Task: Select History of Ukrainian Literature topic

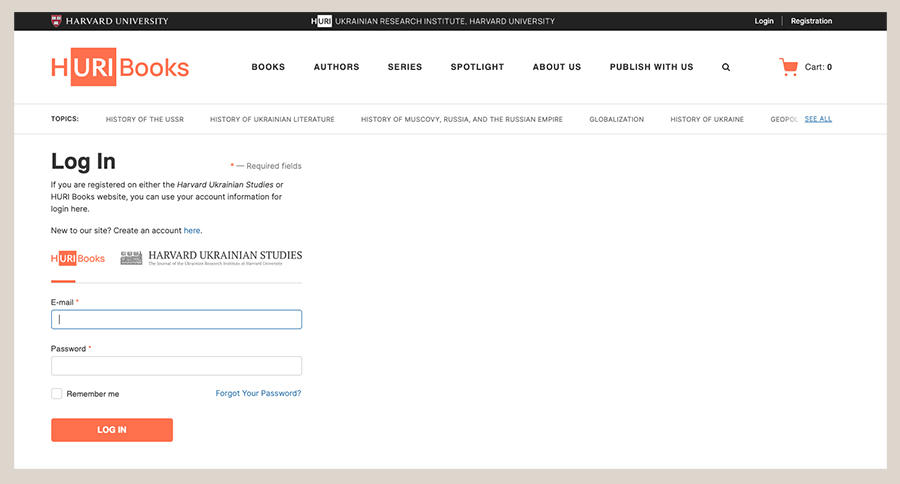Action: pos(272,119)
